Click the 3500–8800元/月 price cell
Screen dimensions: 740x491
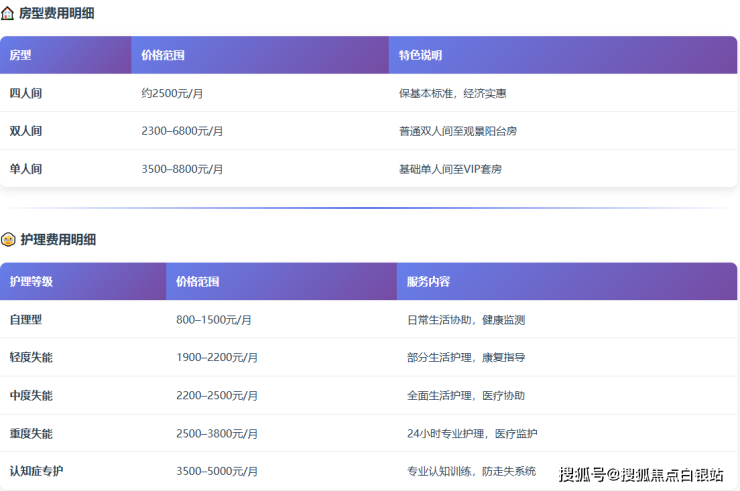182,169
